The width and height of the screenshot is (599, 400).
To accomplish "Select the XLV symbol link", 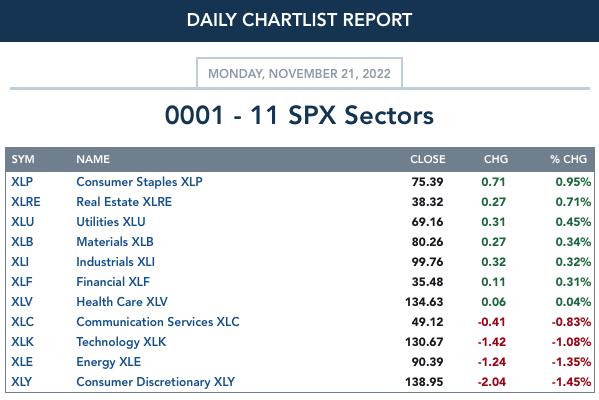I will pos(22,302).
